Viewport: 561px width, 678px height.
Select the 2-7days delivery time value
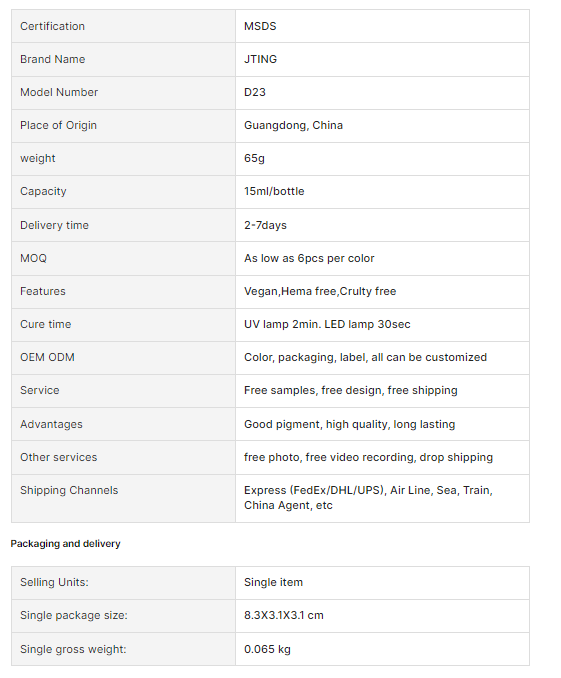265,225
